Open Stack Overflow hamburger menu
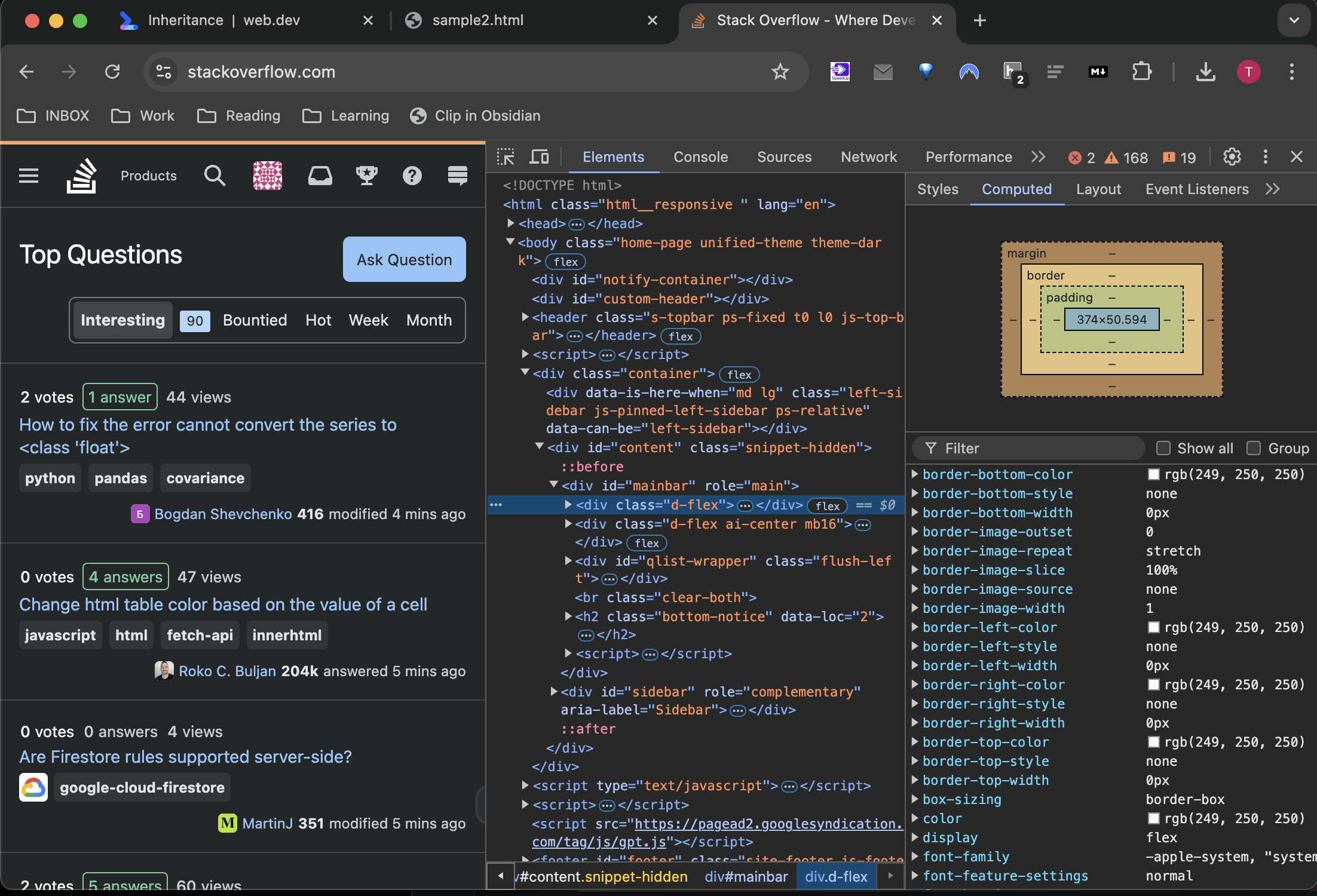Screen dimensions: 1317x896 (x=29, y=176)
